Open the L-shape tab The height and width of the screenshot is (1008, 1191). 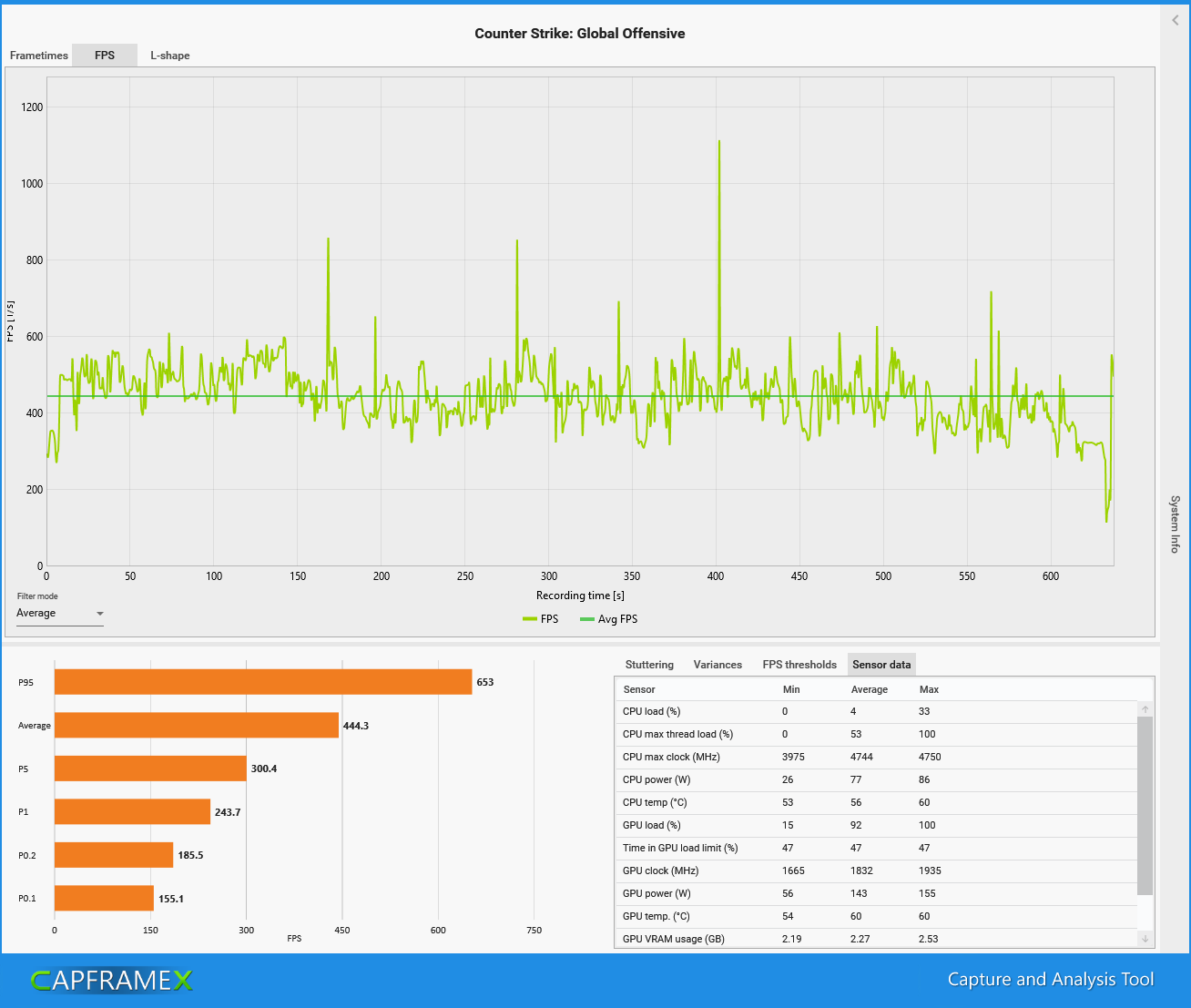coord(170,56)
